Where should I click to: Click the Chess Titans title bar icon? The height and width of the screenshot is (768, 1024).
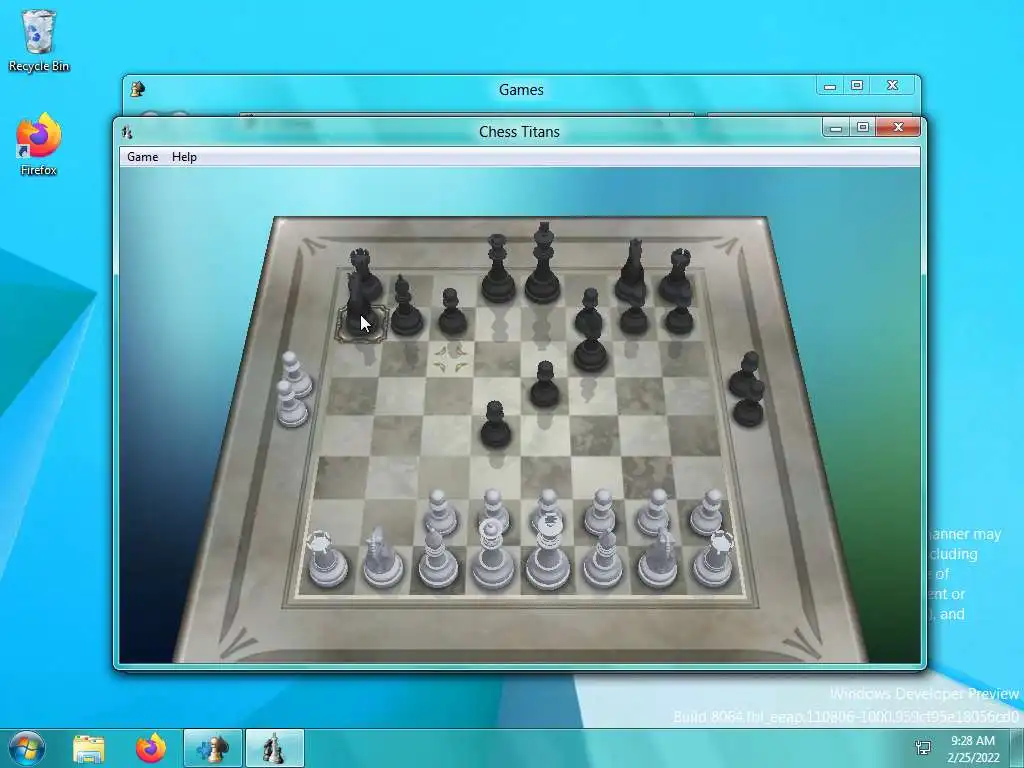click(x=127, y=132)
